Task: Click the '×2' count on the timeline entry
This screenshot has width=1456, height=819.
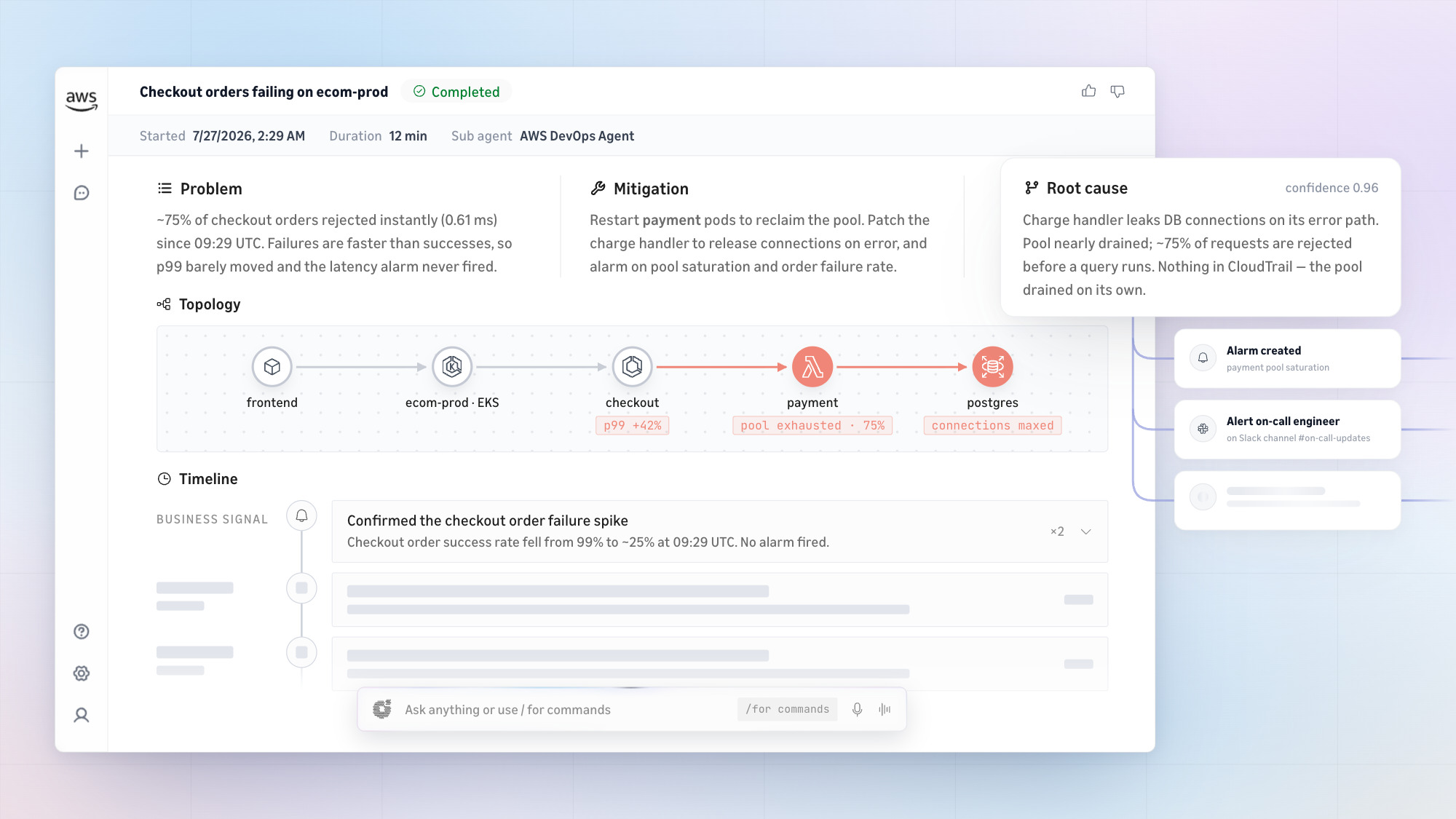Action: point(1057,531)
